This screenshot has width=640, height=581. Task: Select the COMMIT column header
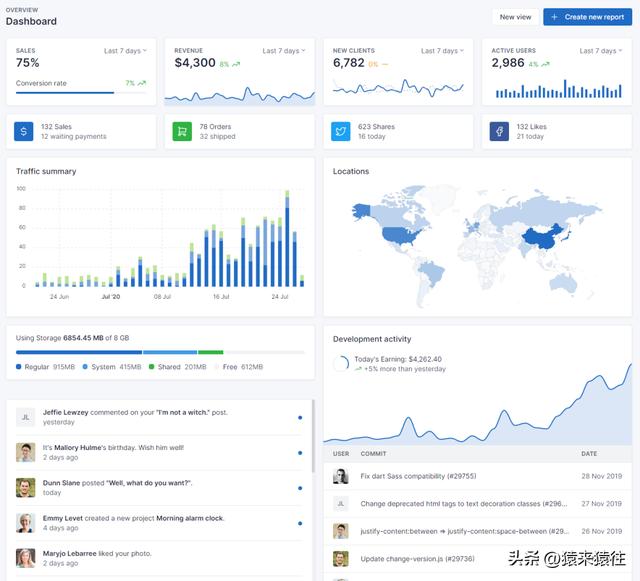(x=373, y=454)
